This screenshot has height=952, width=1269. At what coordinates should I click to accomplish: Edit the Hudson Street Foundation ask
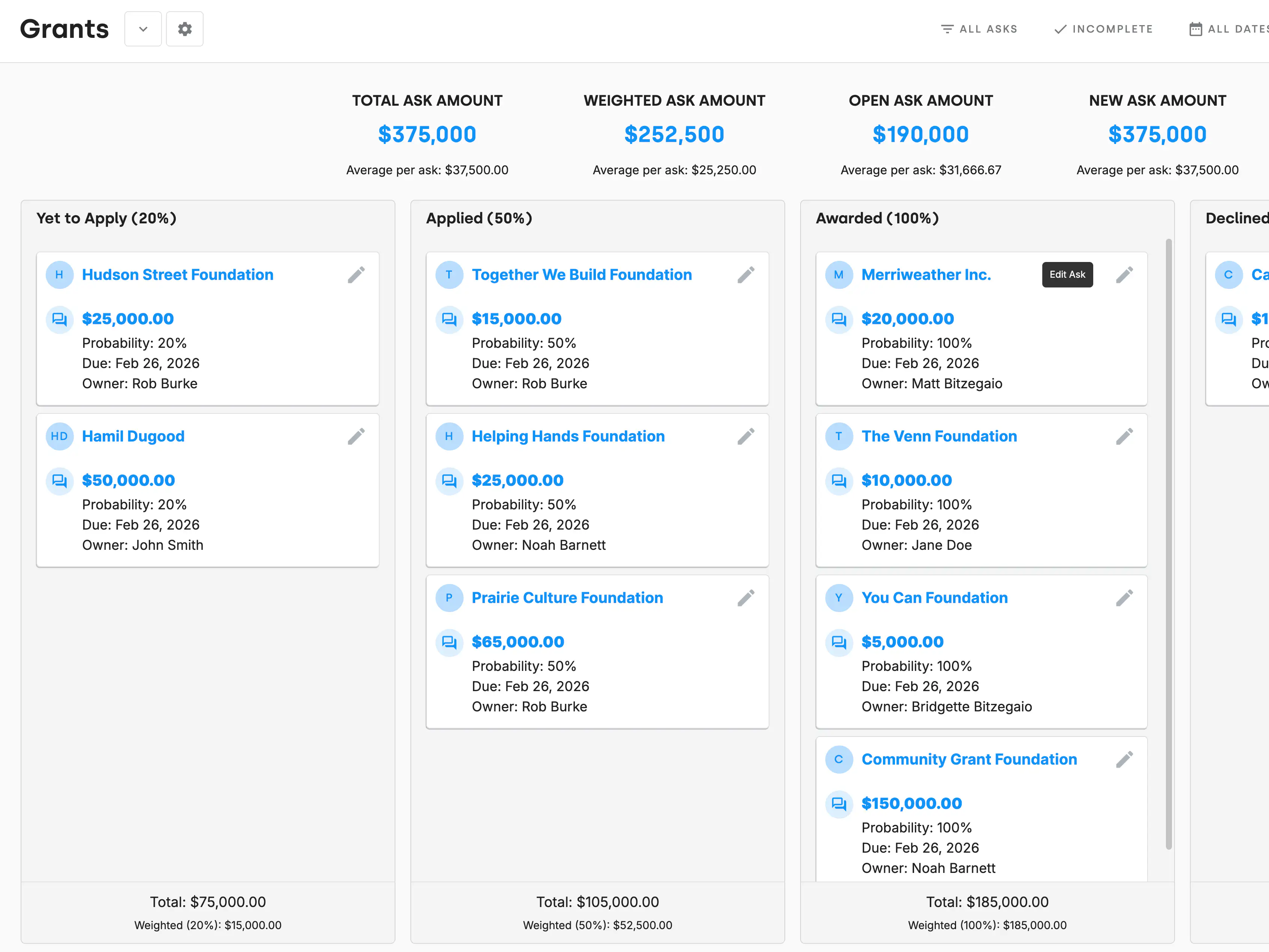(x=356, y=275)
